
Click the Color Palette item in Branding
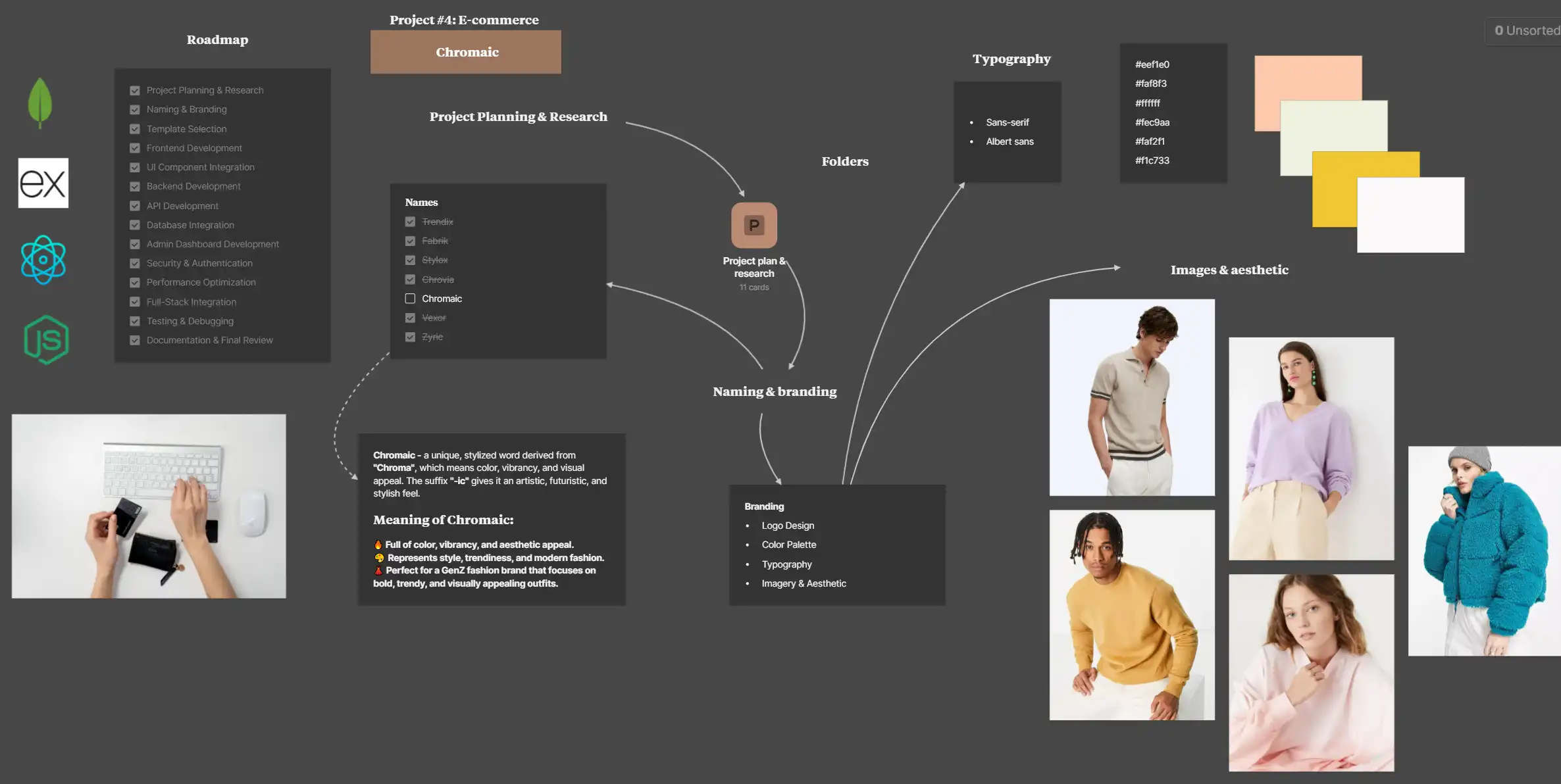pyautogui.click(x=788, y=545)
